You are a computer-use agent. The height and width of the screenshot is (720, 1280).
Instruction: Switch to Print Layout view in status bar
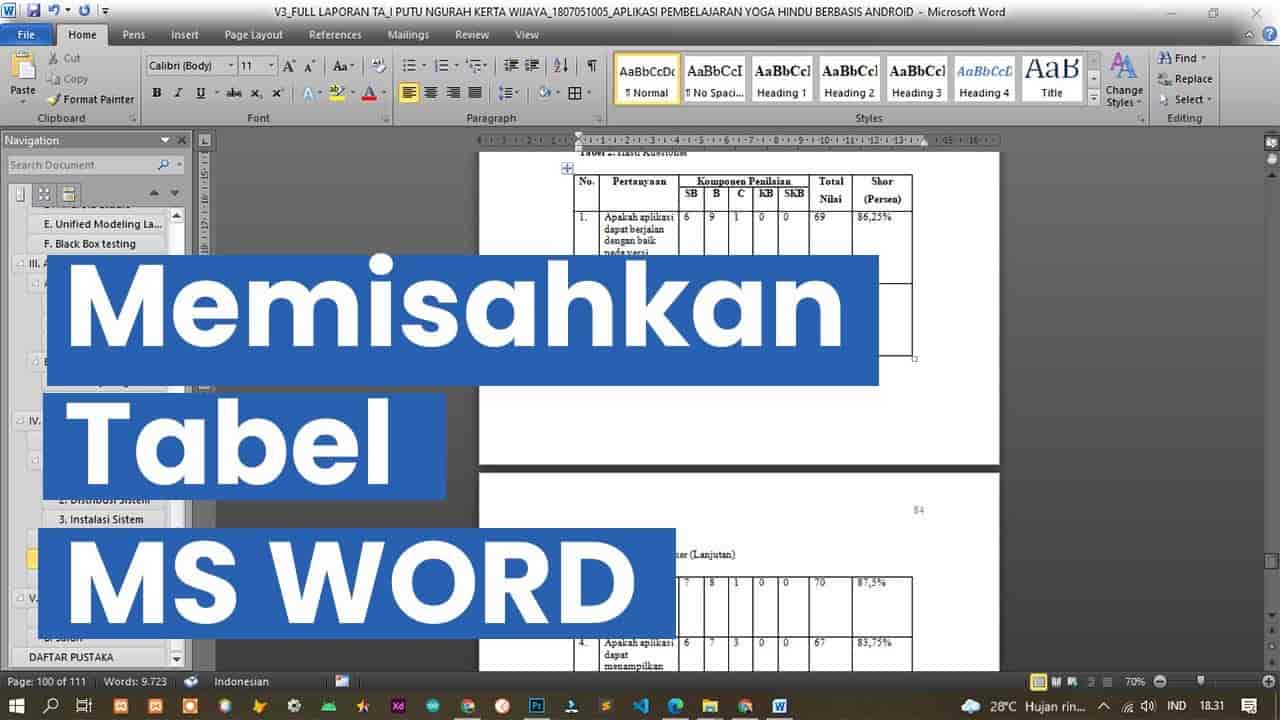click(1040, 682)
